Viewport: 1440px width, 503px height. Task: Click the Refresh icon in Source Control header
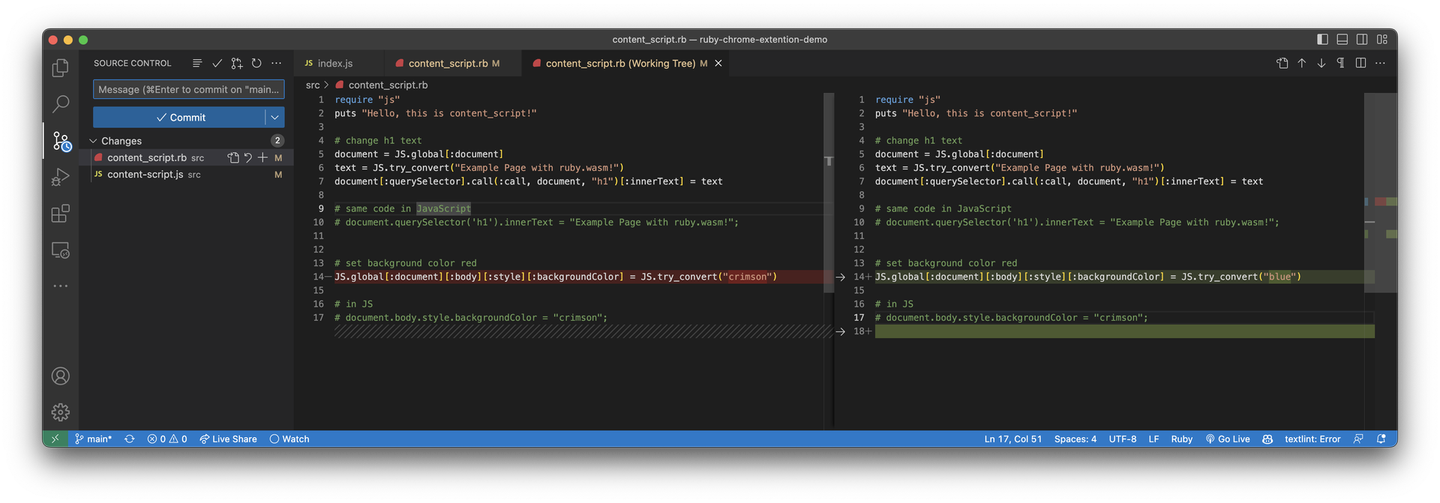[x=257, y=63]
